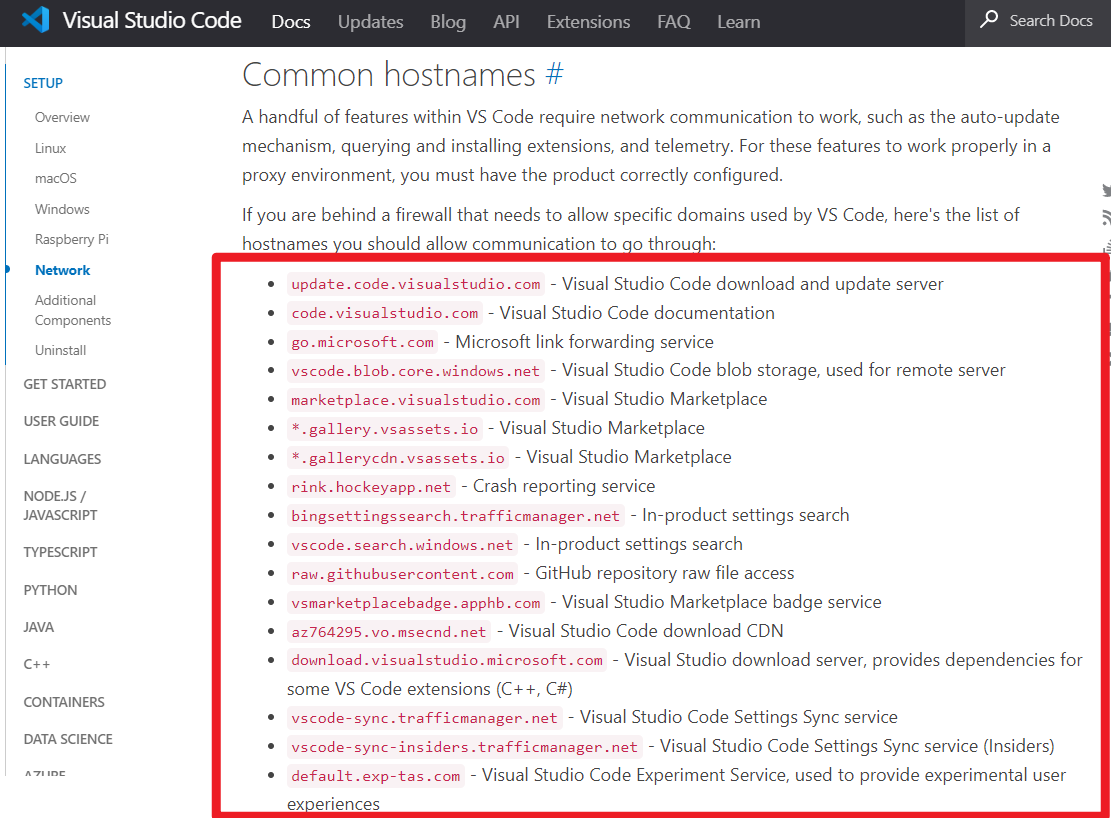Viewport: 1111px width, 818px height.
Task: Open Extensions in top navigation
Action: tap(588, 22)
